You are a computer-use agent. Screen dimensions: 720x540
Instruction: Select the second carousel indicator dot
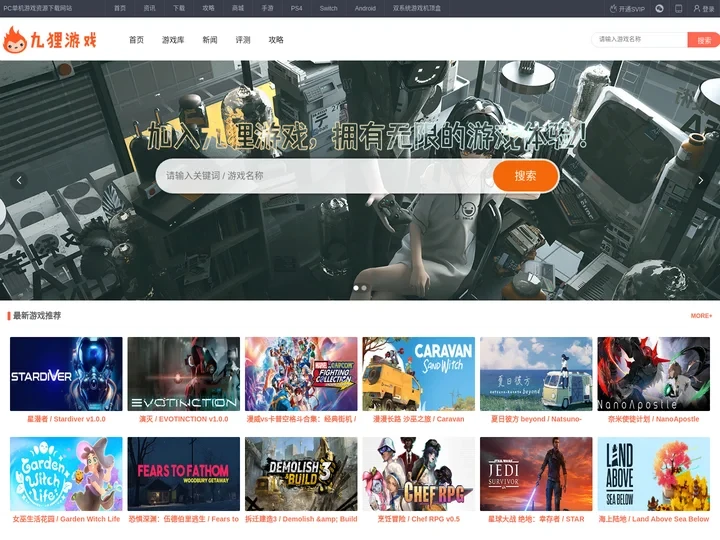[x=364, y=288]
